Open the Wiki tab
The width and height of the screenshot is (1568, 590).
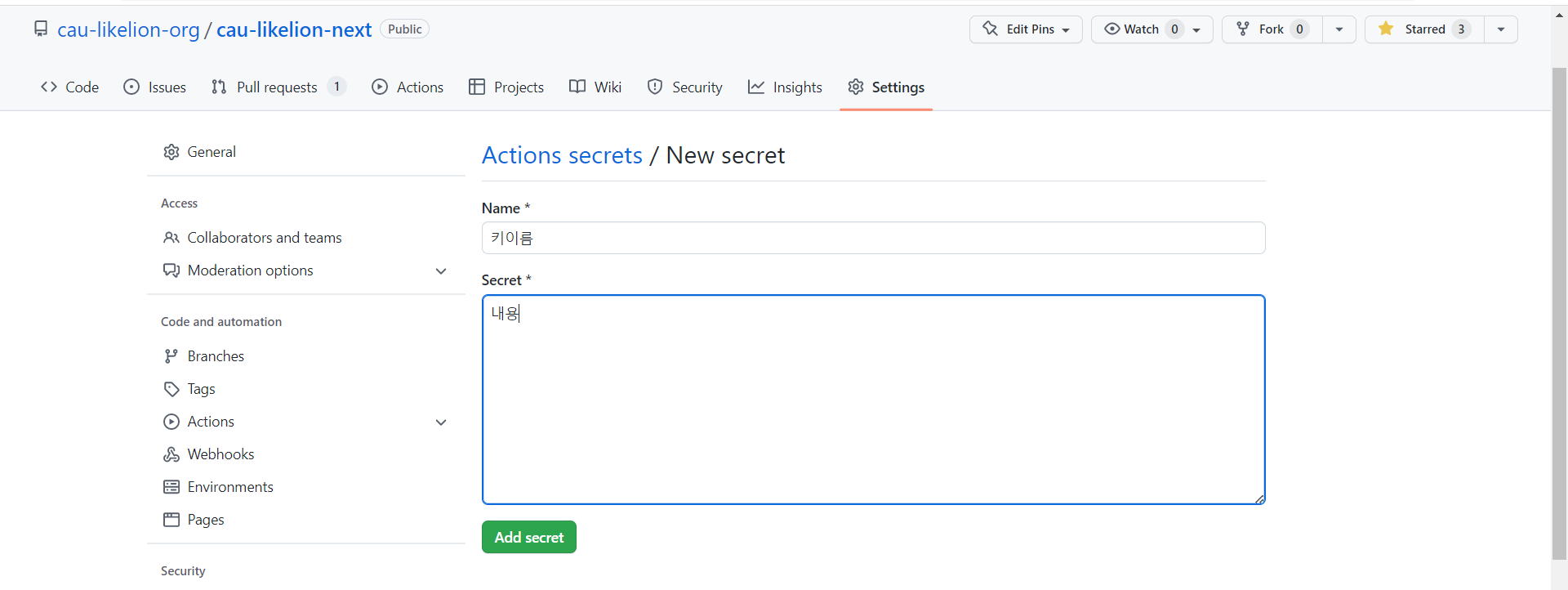coord(595,87)
